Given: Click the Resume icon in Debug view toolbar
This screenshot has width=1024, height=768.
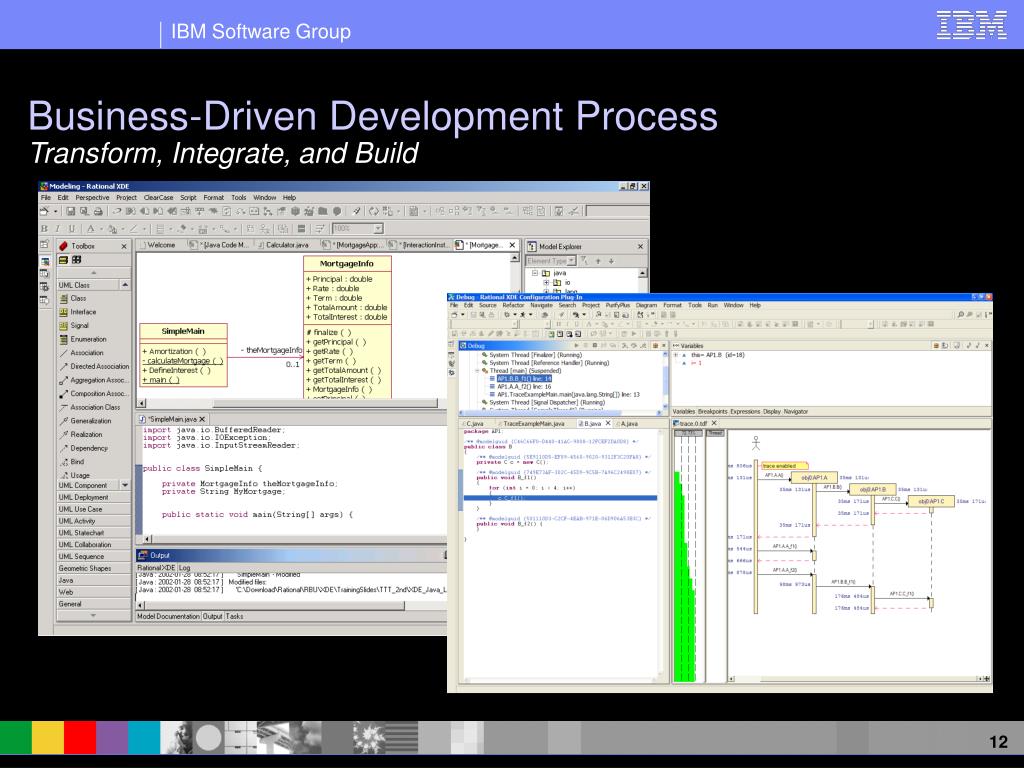Looking at the screenshot, I should tap(577, 345).
